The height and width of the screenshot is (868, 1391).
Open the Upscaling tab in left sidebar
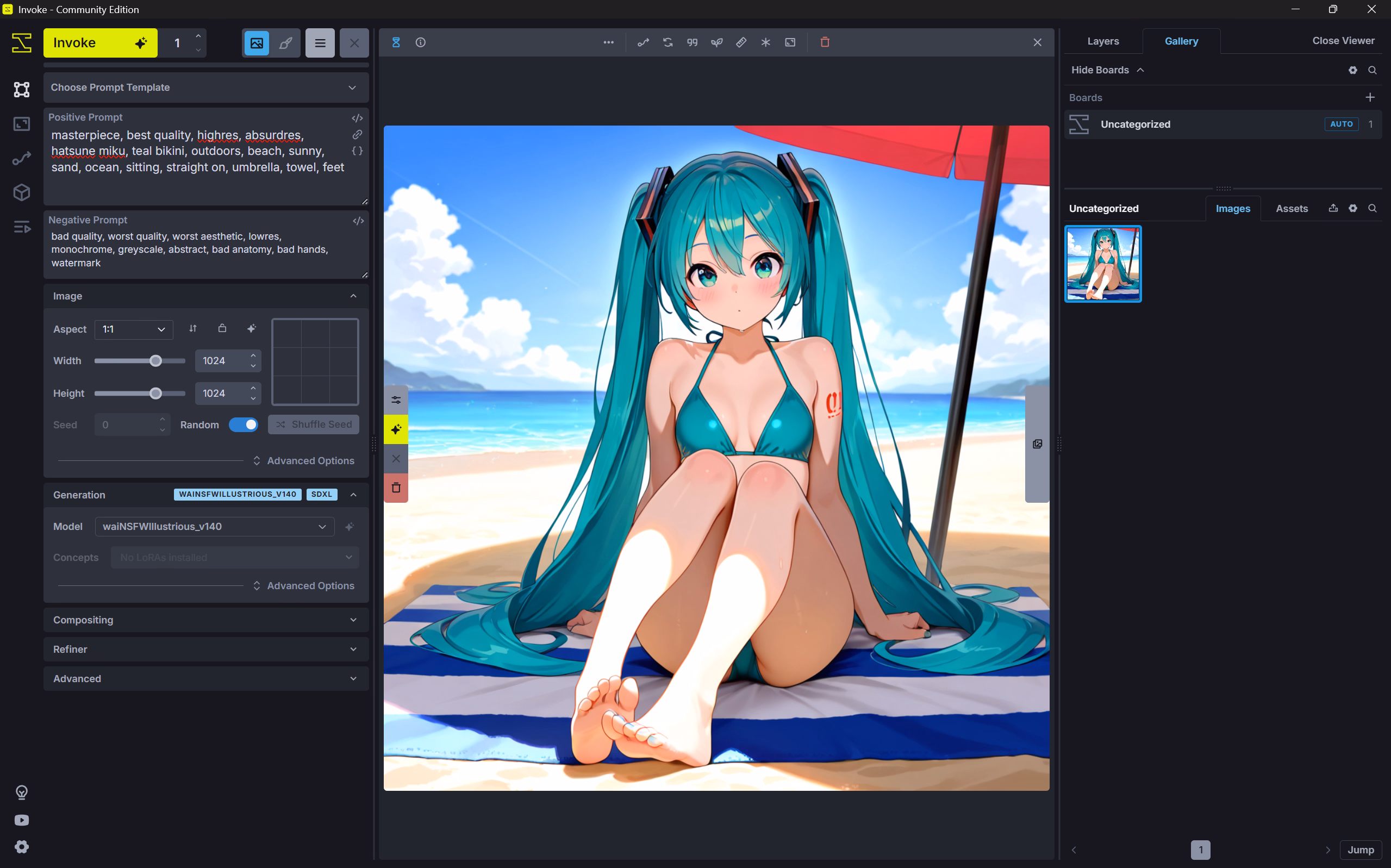(x=22, y=124)
